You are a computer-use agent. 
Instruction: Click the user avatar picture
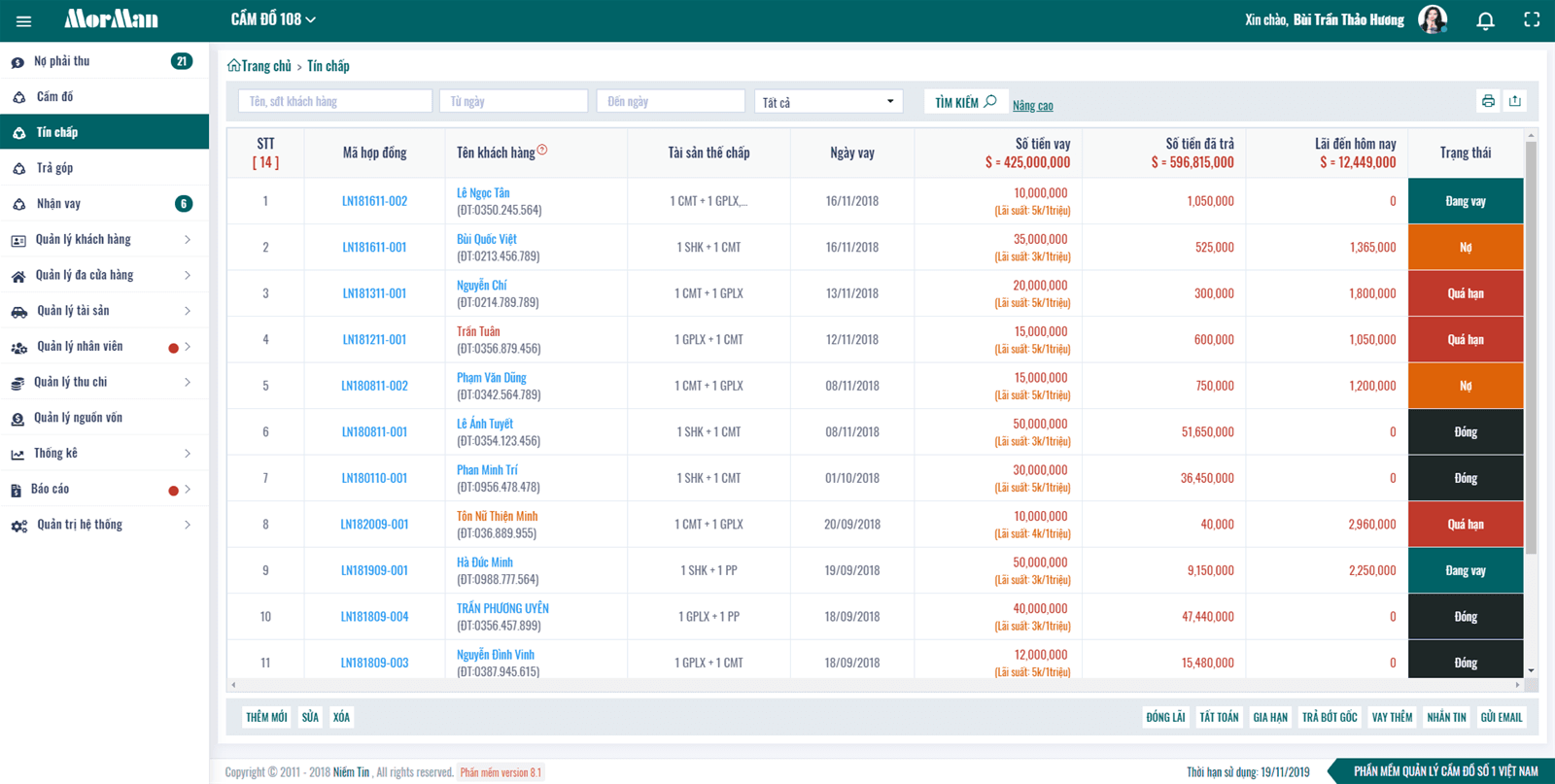click(1433, 19)
